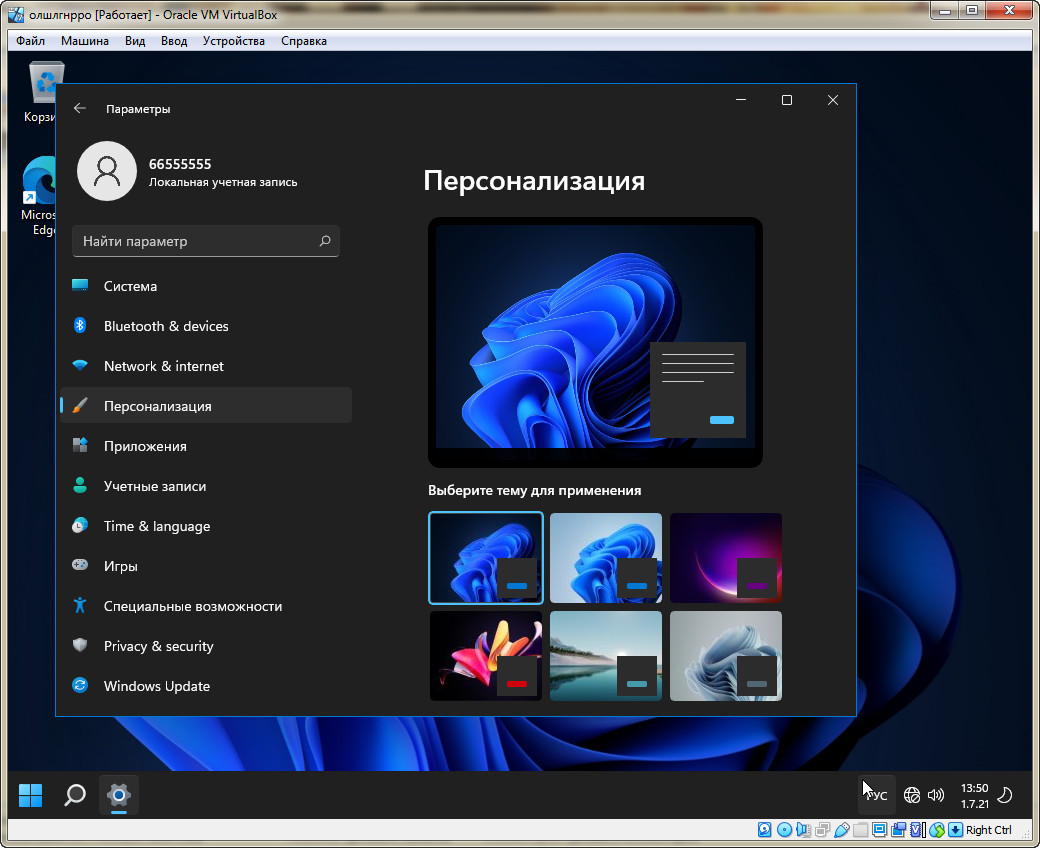Click the РУС language indicator
Viewport: 1040px width, 848px height.
pyautogui.click(x=877, y=796)
